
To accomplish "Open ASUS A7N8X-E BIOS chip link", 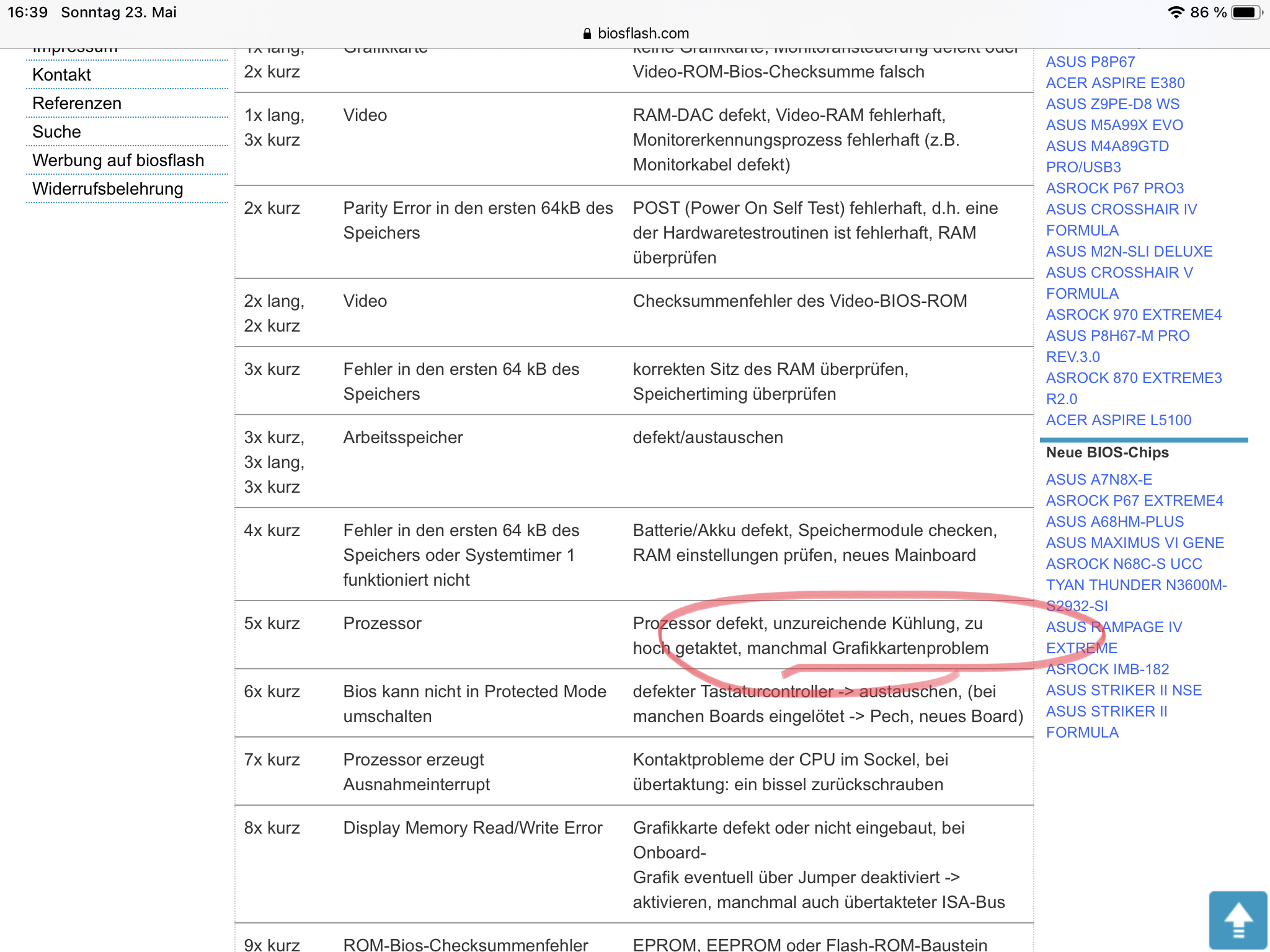I will 1099,480.
